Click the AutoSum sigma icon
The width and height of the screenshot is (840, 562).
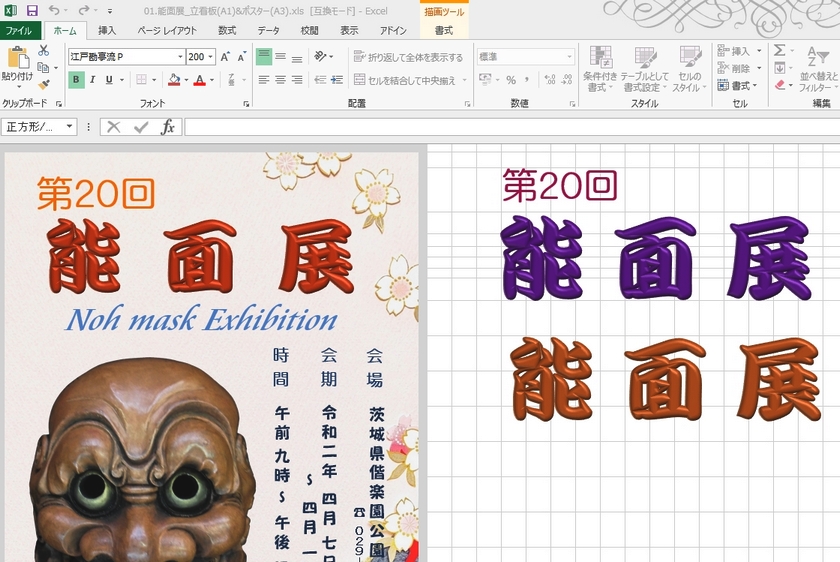point(779,50)
